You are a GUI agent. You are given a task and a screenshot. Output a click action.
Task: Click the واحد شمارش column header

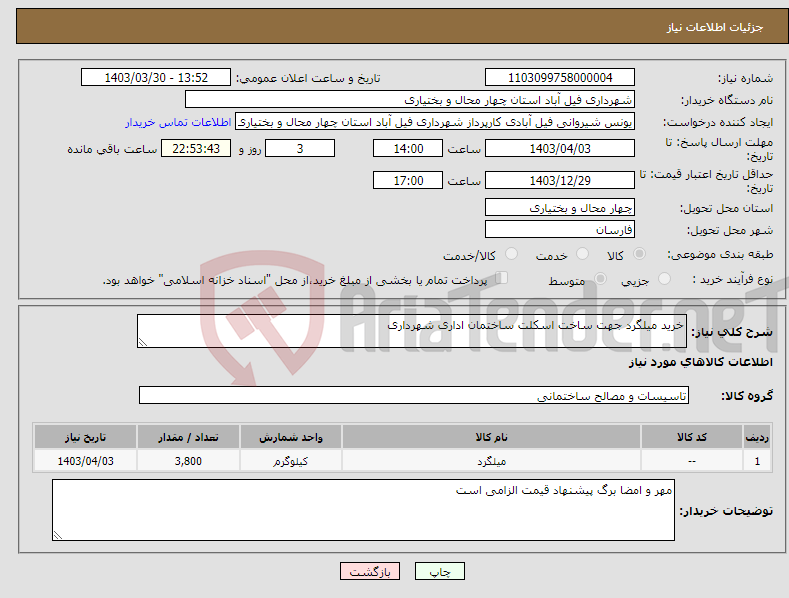tap(291, 437)
